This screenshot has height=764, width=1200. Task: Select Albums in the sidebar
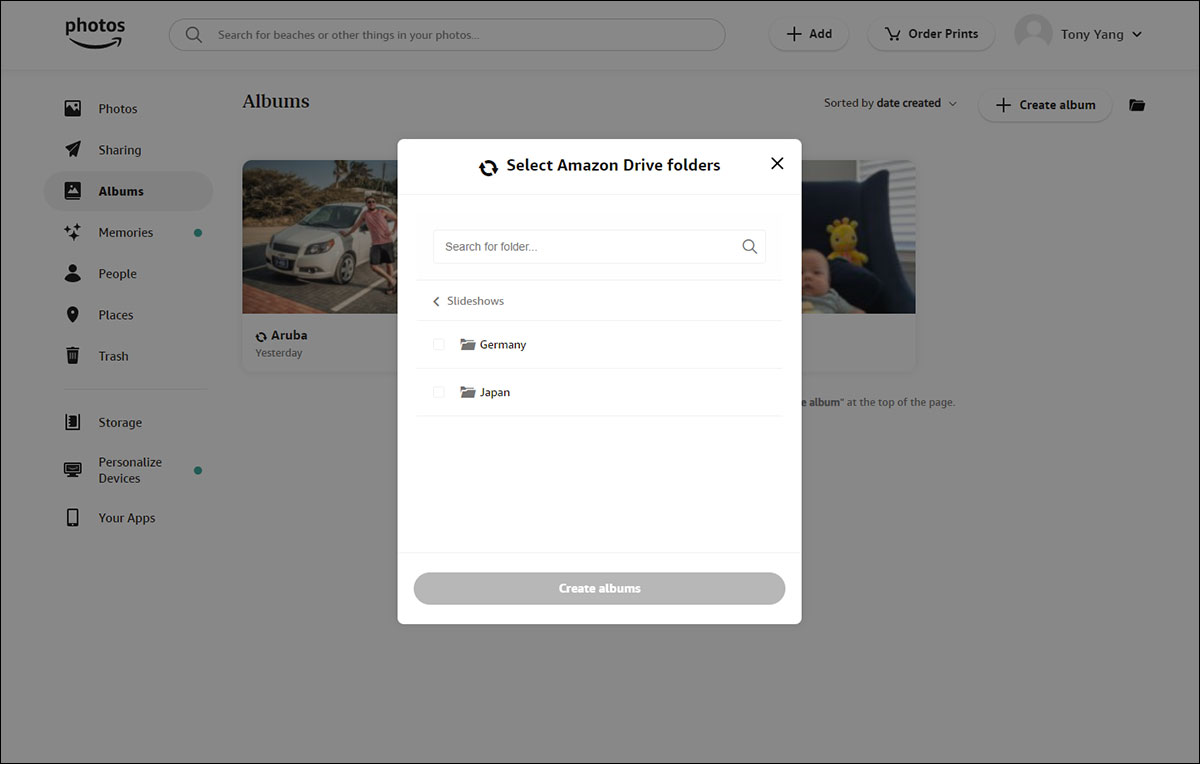tap(128, 191)
